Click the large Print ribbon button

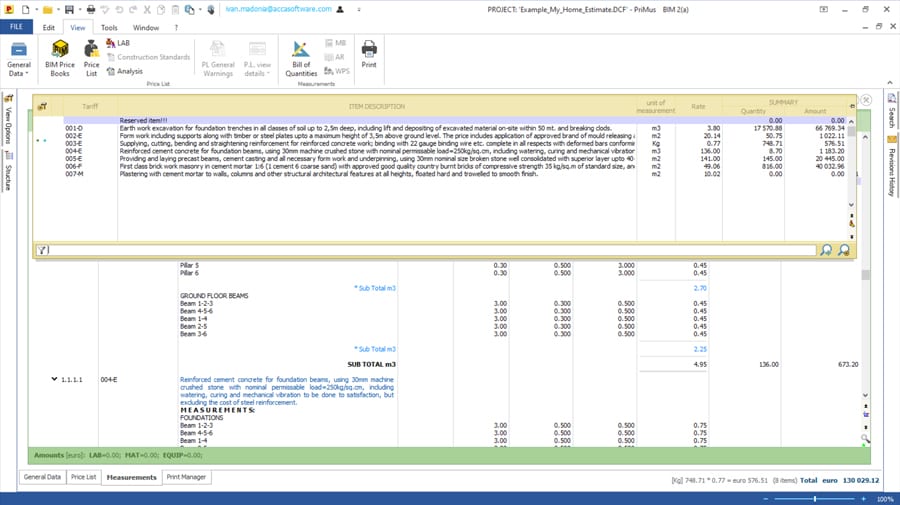tap(369, 54)
